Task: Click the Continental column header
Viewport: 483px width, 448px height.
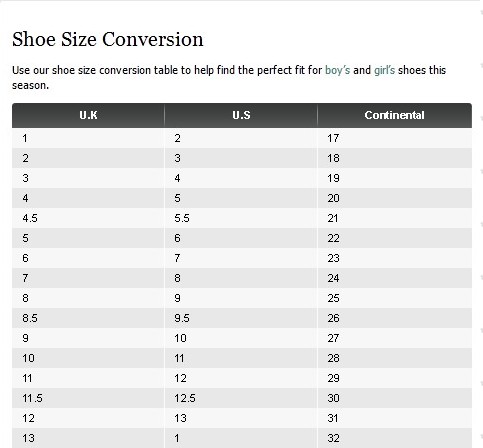Action: 395,115
